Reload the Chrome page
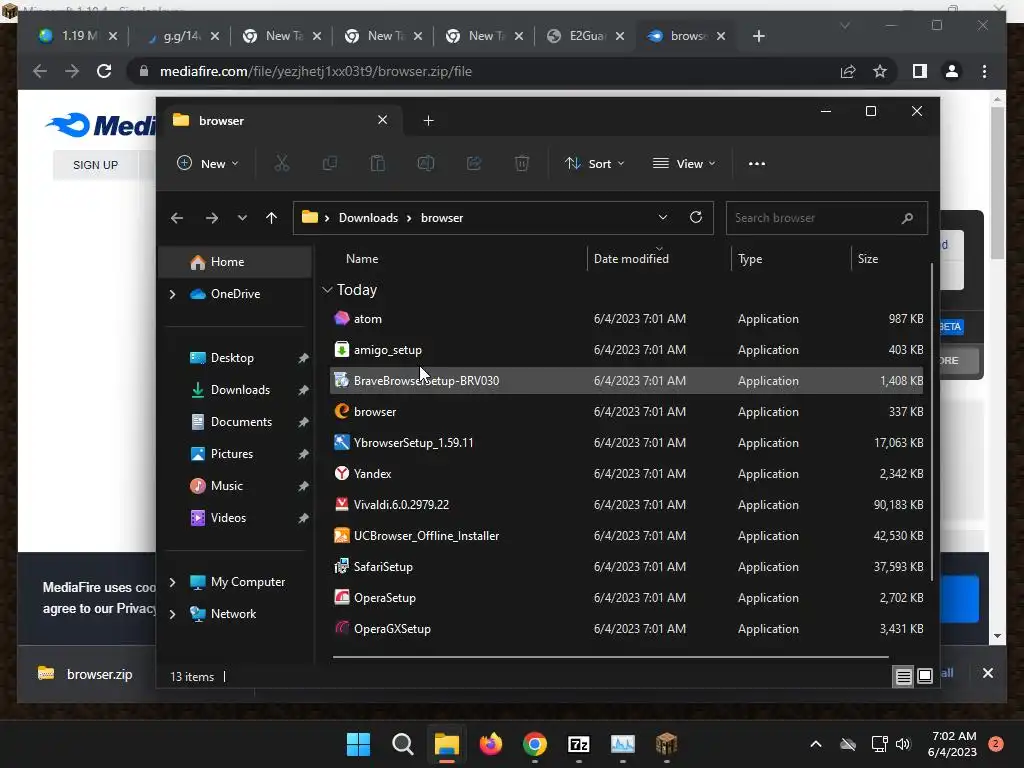The width and height of the screenshot is (1024, 768). point(104,71)
